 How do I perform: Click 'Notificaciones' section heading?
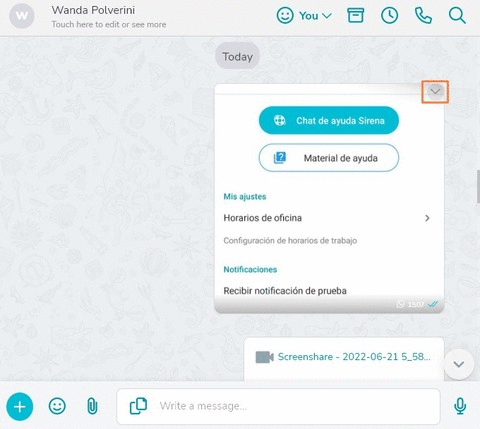pyautogui.click(x=250, y=269)
